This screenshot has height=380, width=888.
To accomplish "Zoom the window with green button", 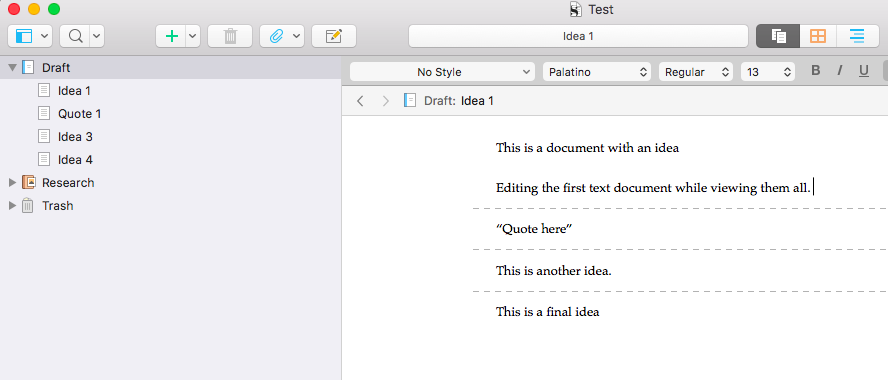I will (54, 9).
